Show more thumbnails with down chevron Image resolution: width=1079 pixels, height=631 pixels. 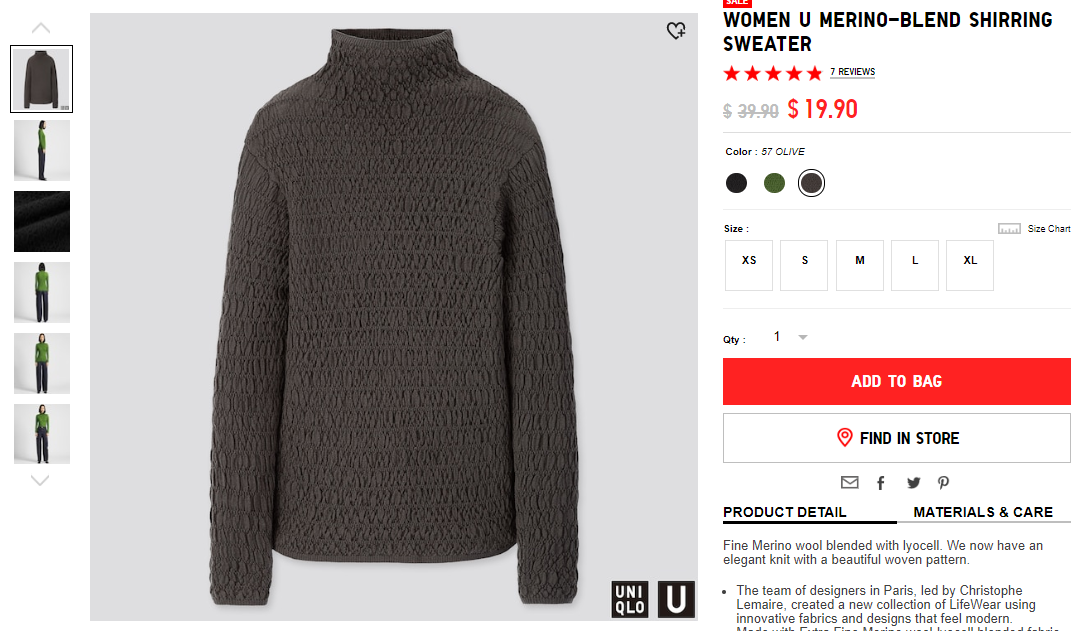[x=41, y=480]
